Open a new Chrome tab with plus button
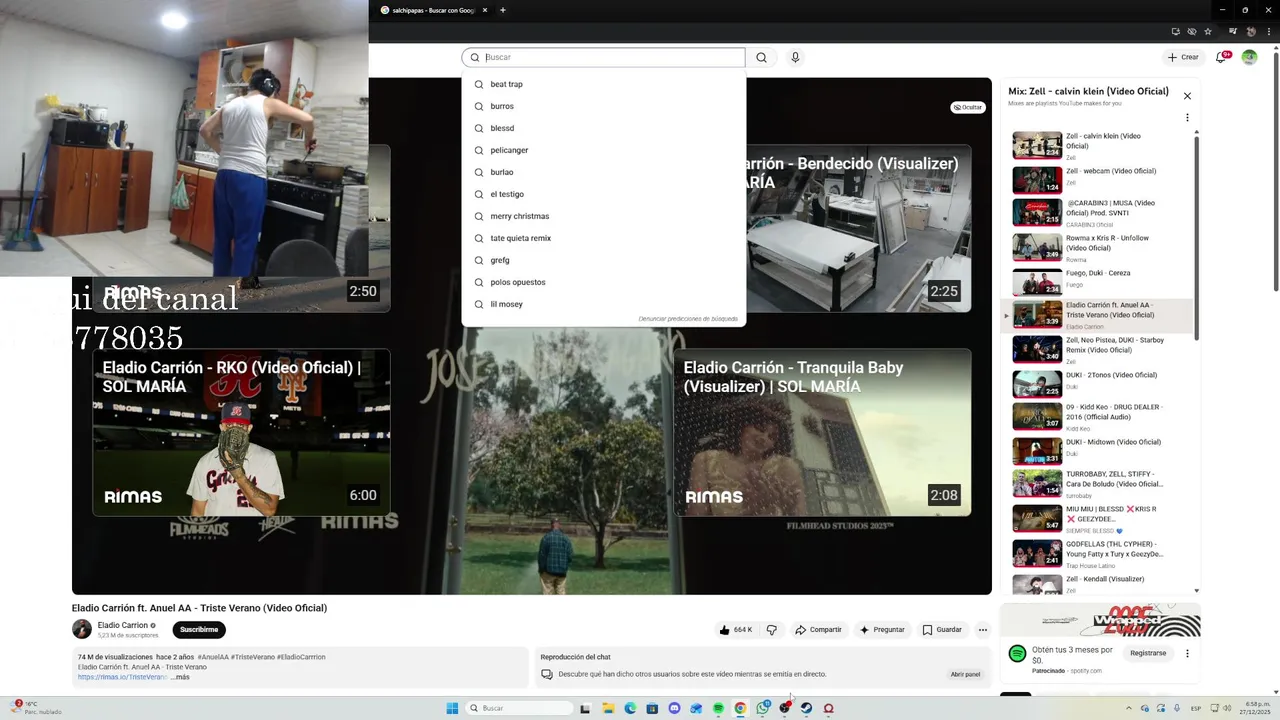 [x=503, y=10]
